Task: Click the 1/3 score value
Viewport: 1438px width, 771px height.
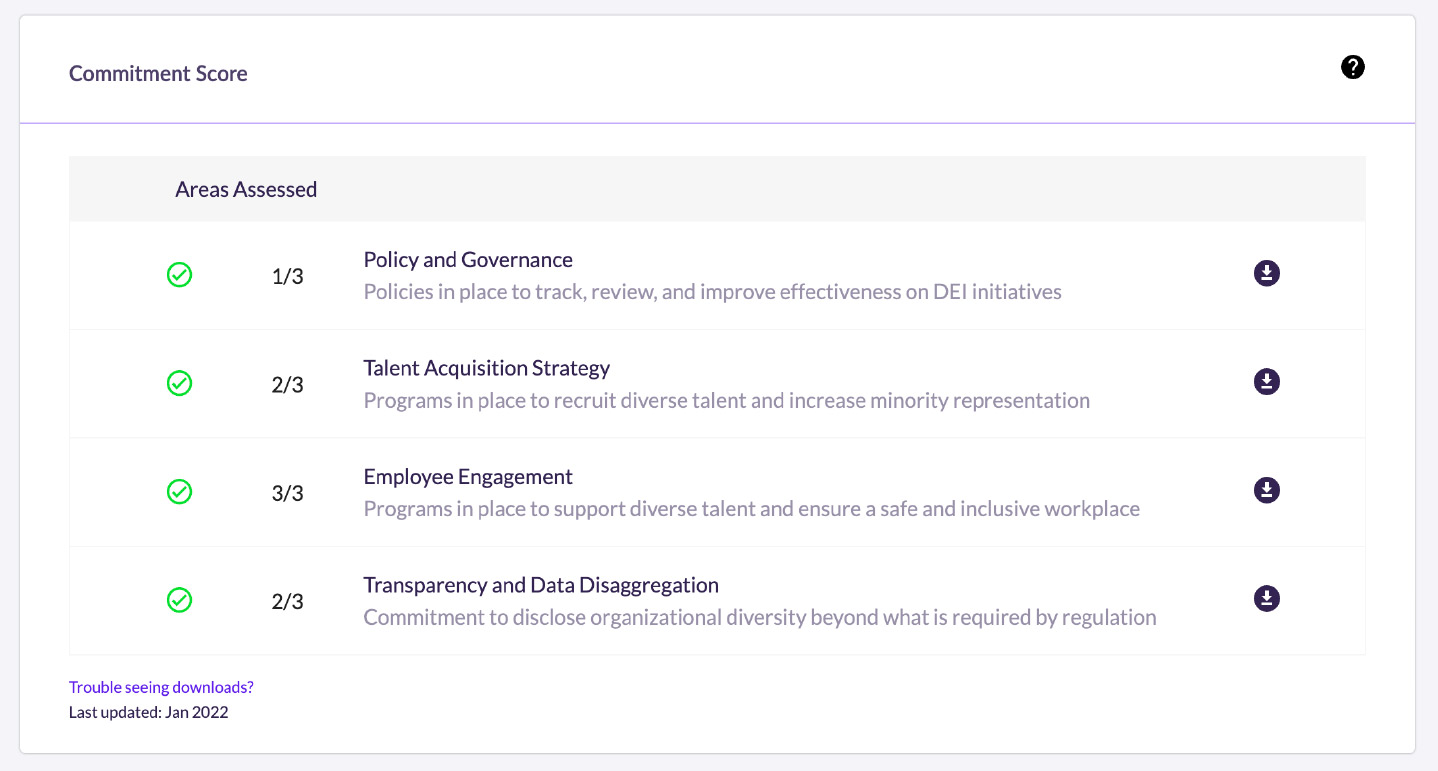Action: click(x=287, y=277)
